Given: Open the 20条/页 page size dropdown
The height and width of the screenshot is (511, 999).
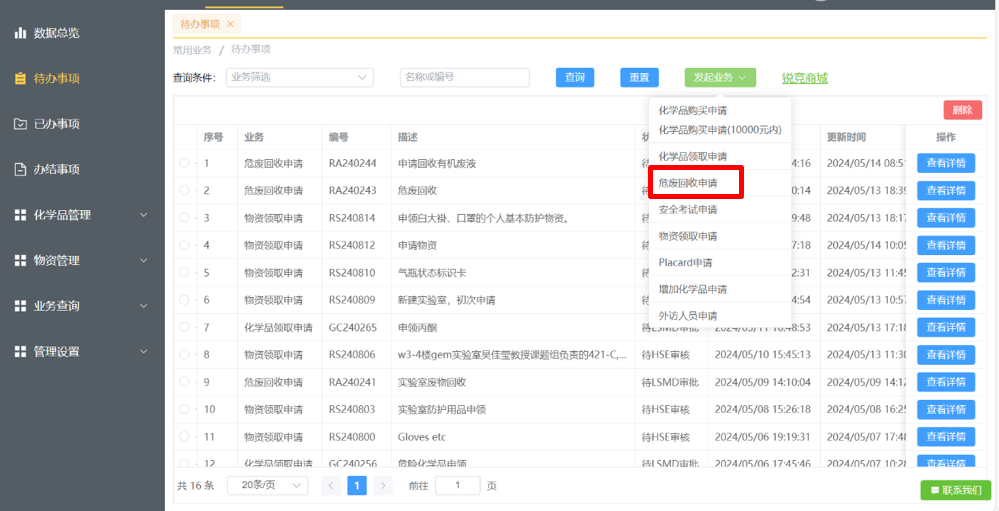Looking at the screenshot, I should pyautogui.click(x=267, y=485).
